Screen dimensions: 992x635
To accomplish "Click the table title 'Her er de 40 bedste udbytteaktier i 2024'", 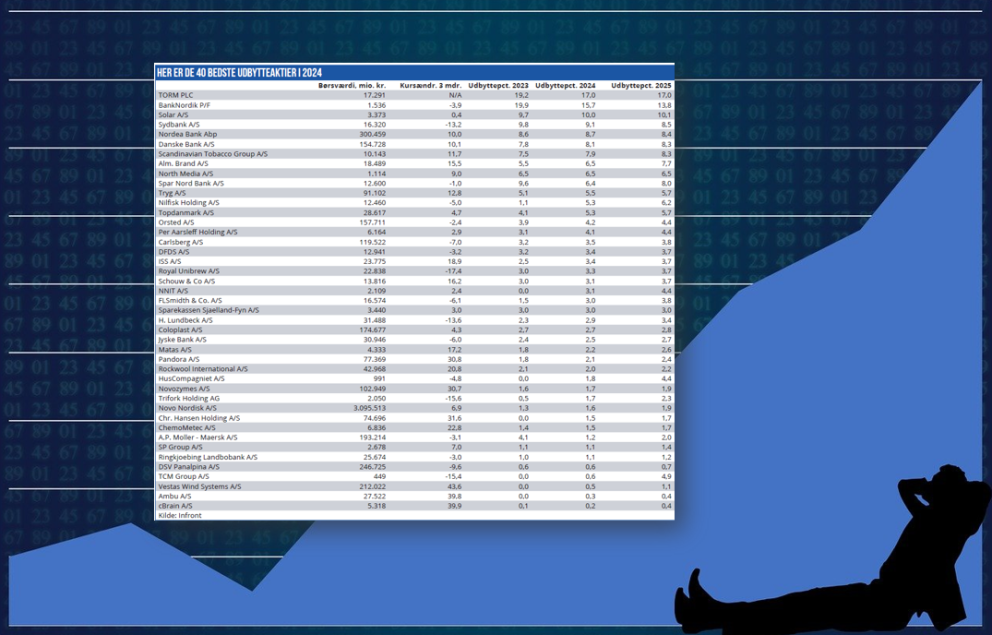I will click(x=240, y=73).
